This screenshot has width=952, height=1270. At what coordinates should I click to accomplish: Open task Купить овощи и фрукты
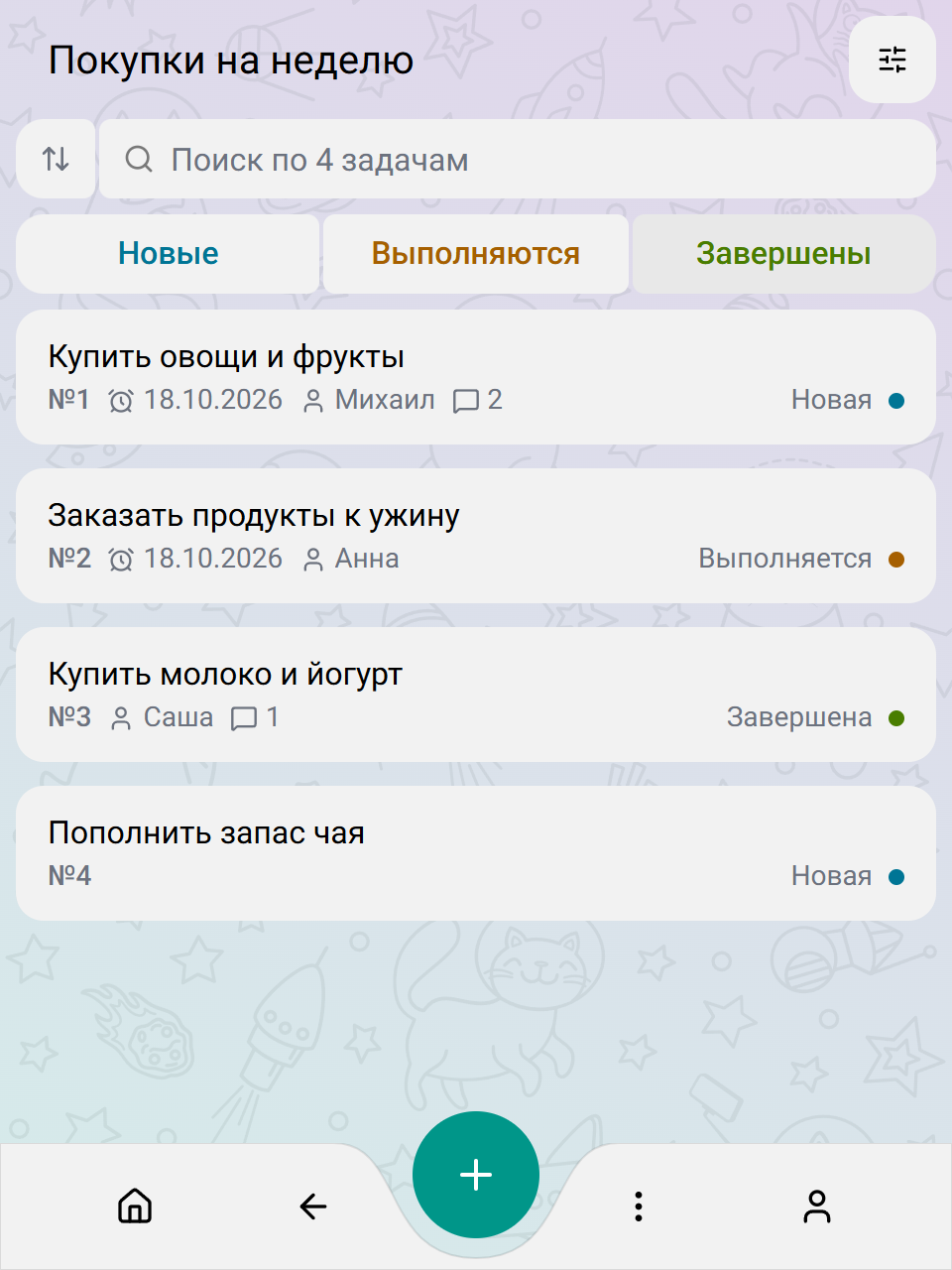coord(476,377)
